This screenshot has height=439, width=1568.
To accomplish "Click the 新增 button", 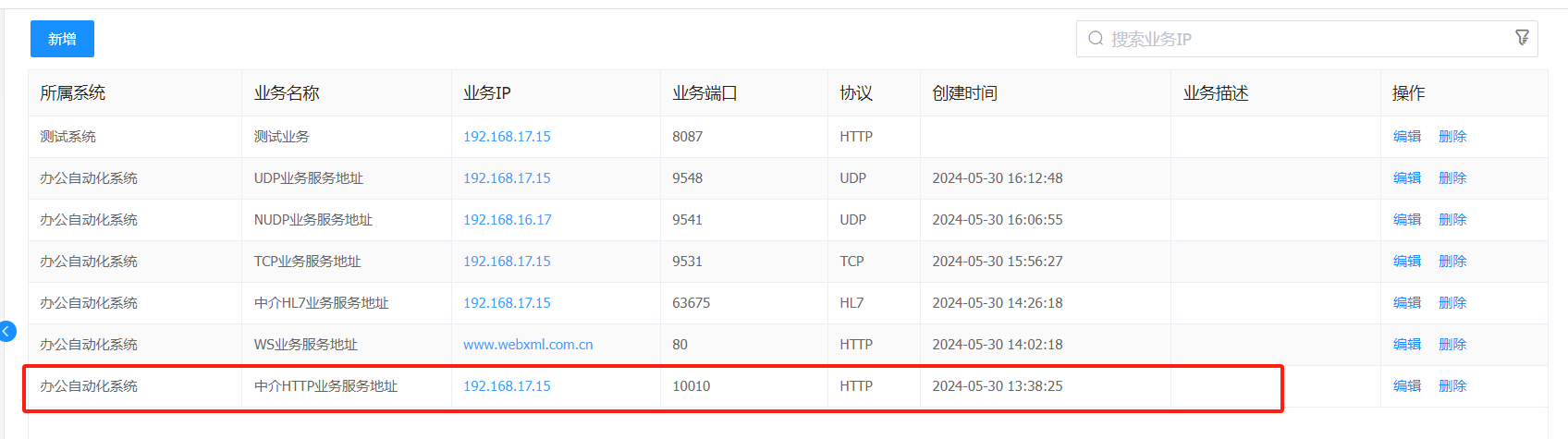I will click(x=62, y=39).
